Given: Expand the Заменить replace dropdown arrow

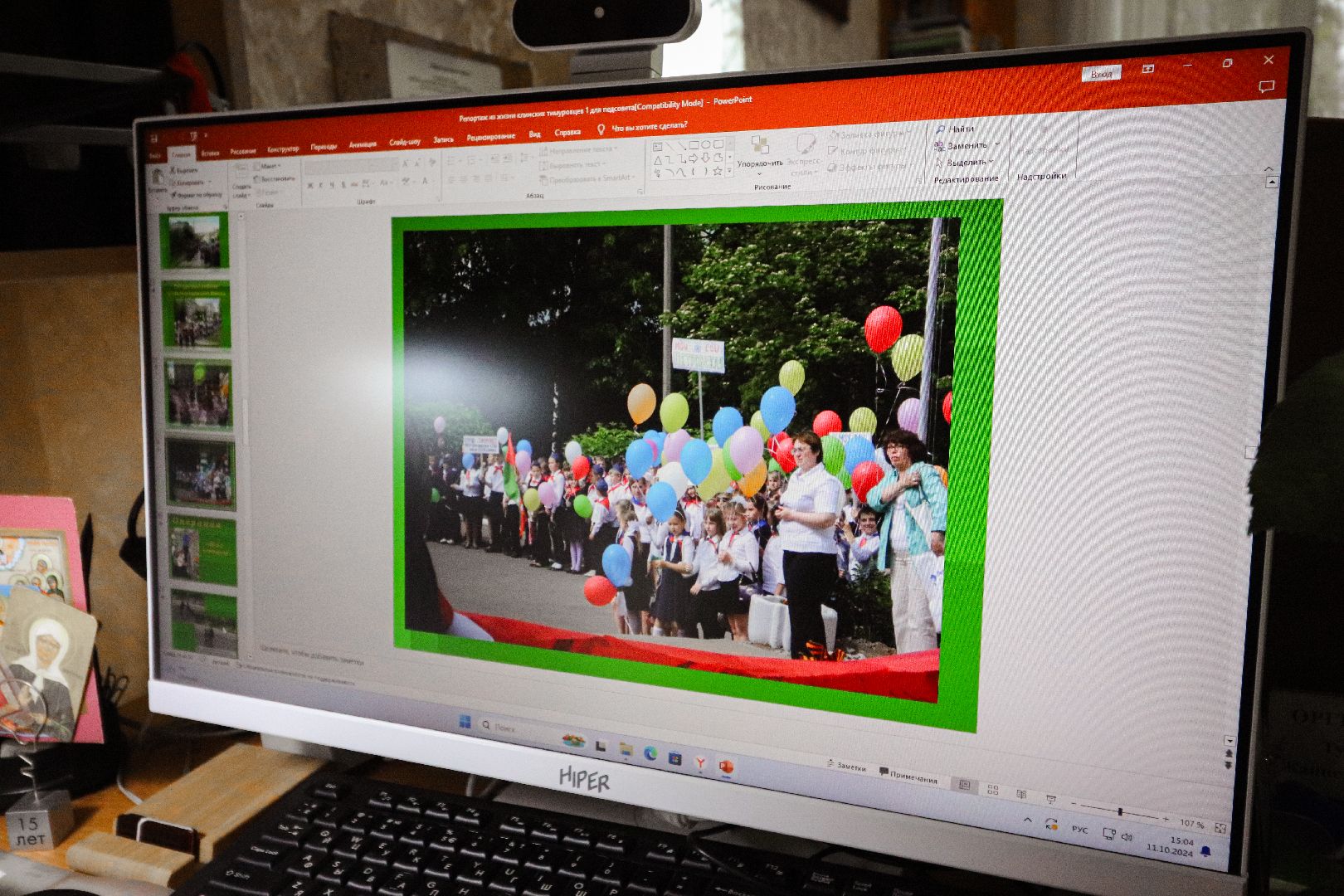Looking at the screenshot, I should click(x=997, y=145).
